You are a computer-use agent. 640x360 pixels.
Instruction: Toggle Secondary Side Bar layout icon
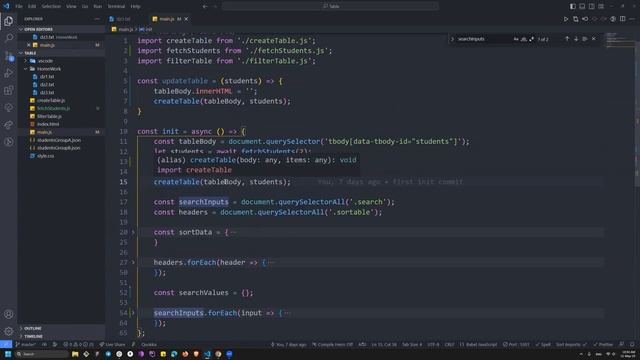click(591, 7)
